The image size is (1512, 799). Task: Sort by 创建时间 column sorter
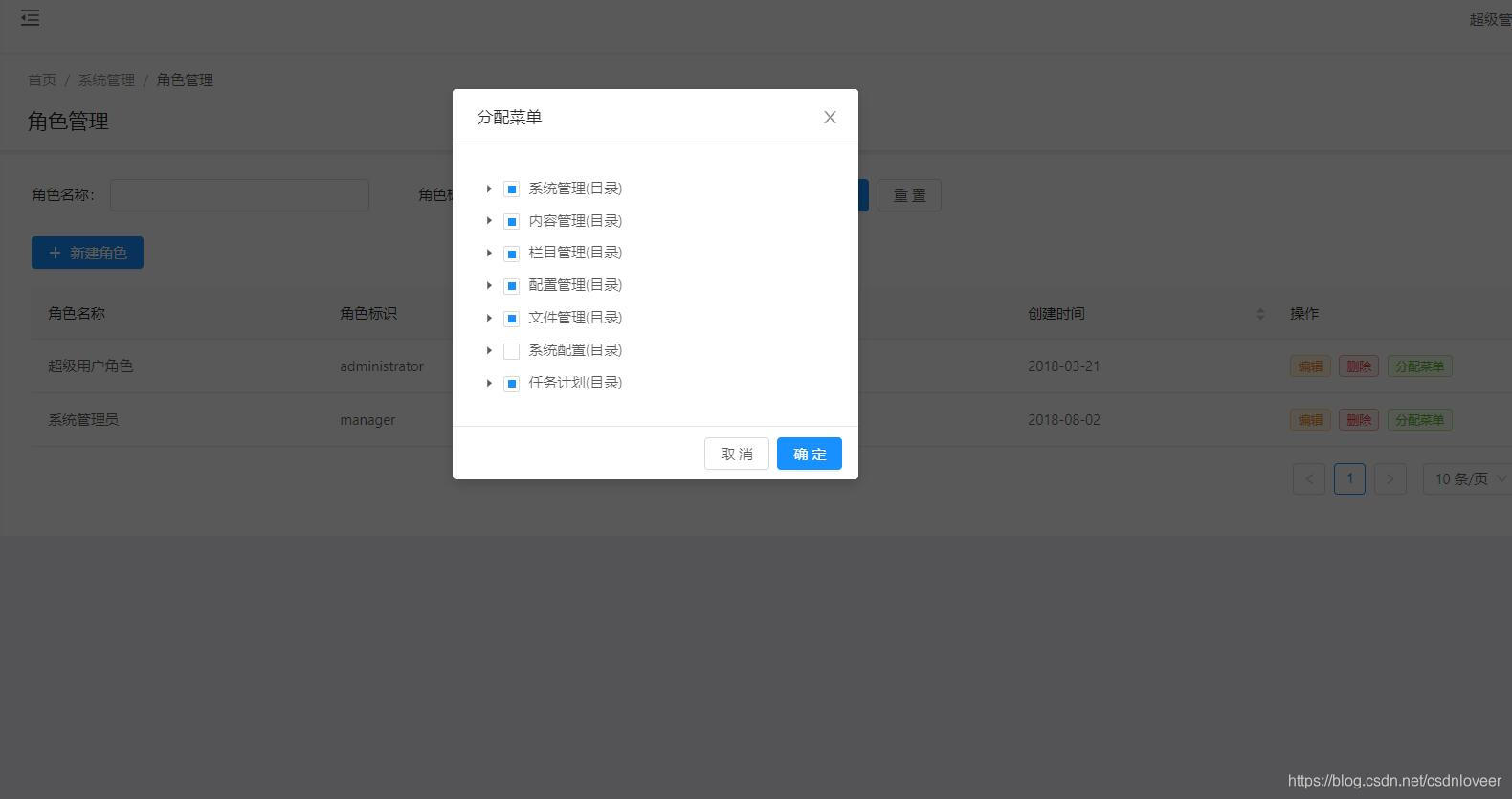[1260, 314]
